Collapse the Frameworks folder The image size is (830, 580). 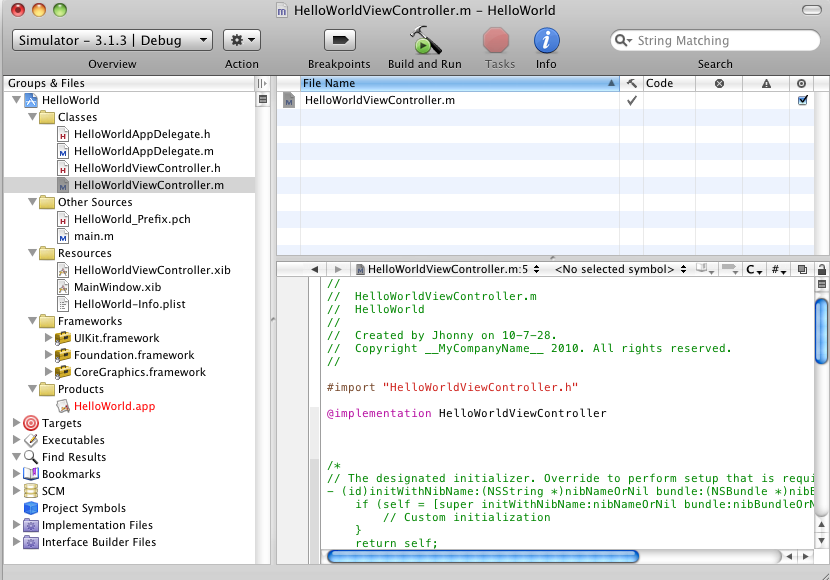click(32, 321)
